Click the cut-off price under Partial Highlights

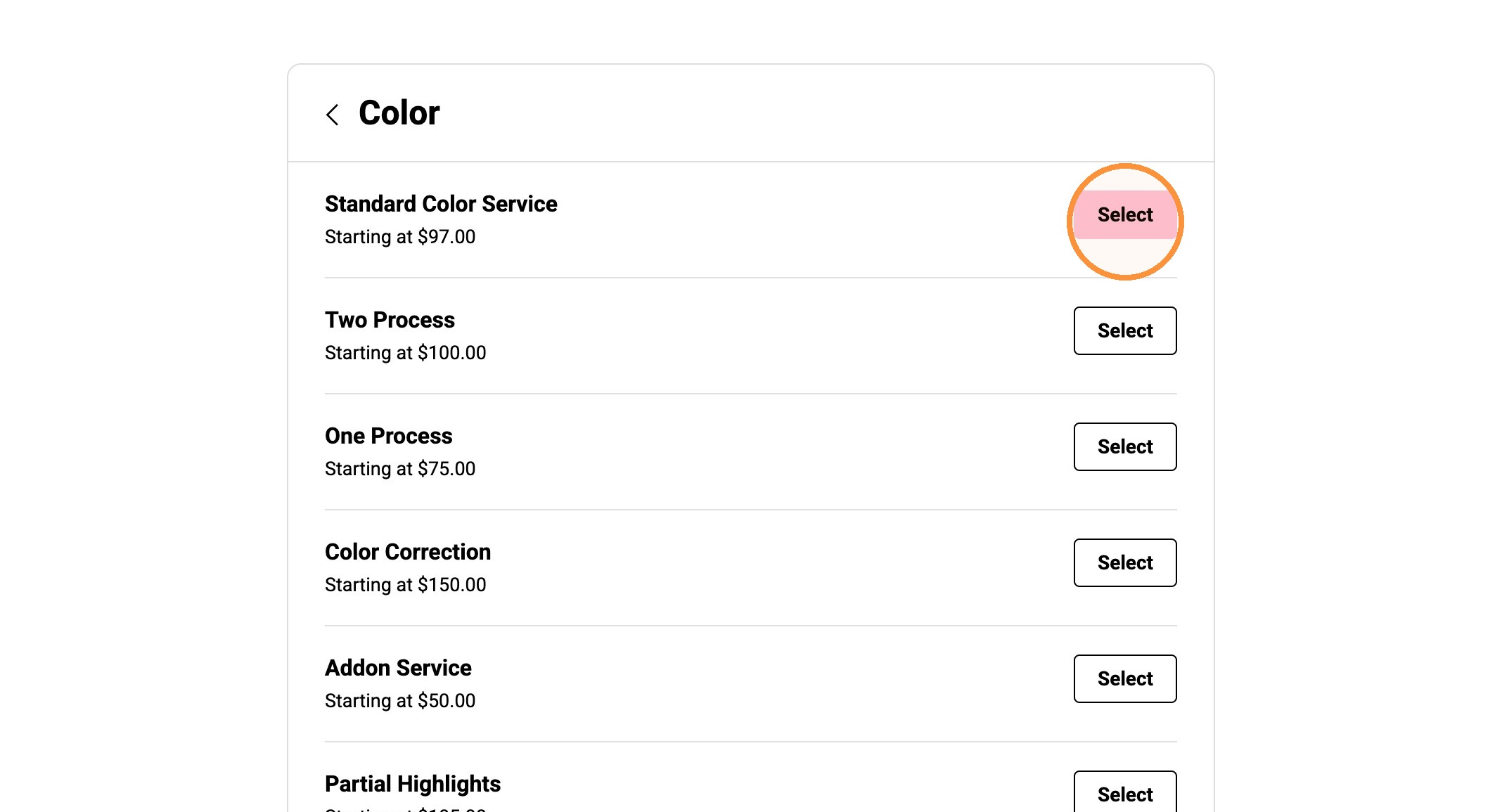click(405, 808)
